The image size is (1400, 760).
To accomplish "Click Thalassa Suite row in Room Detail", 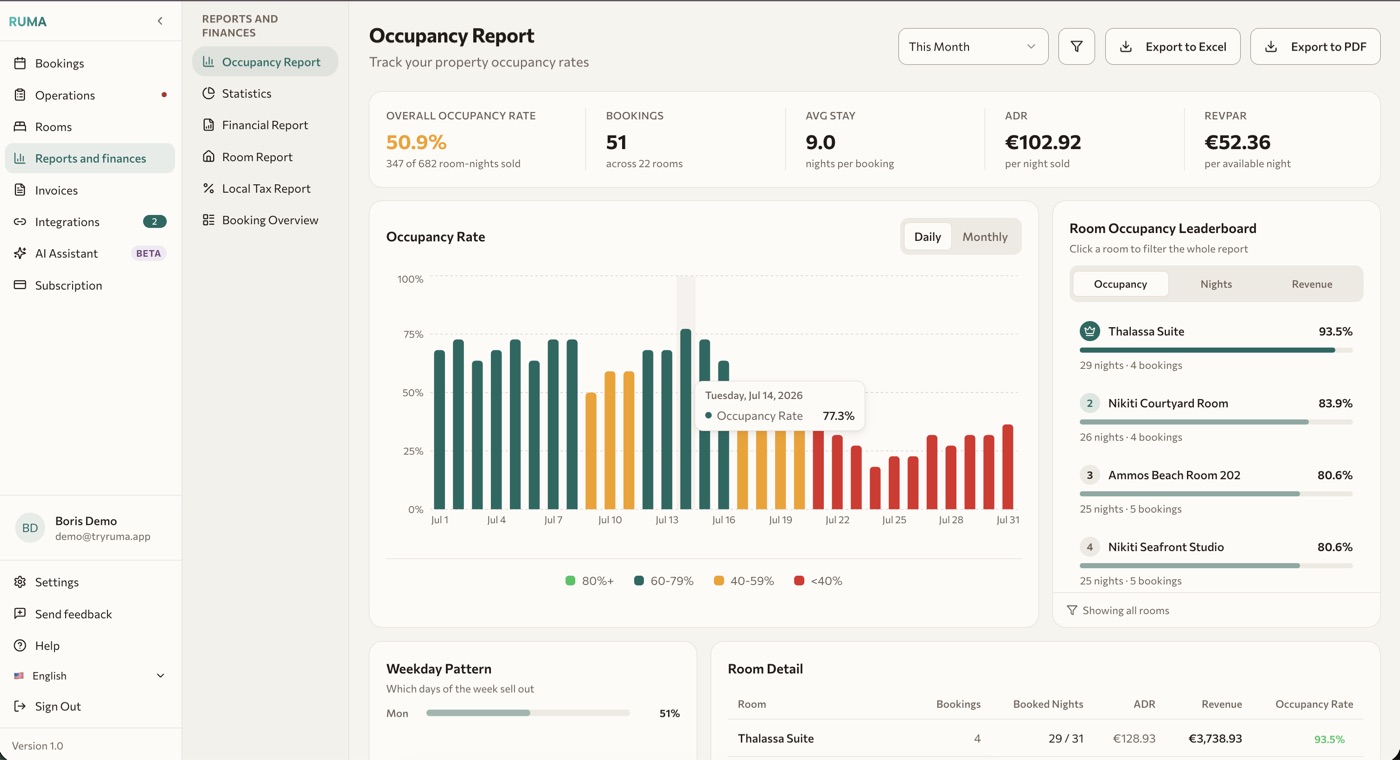I will click(1045, 739).
